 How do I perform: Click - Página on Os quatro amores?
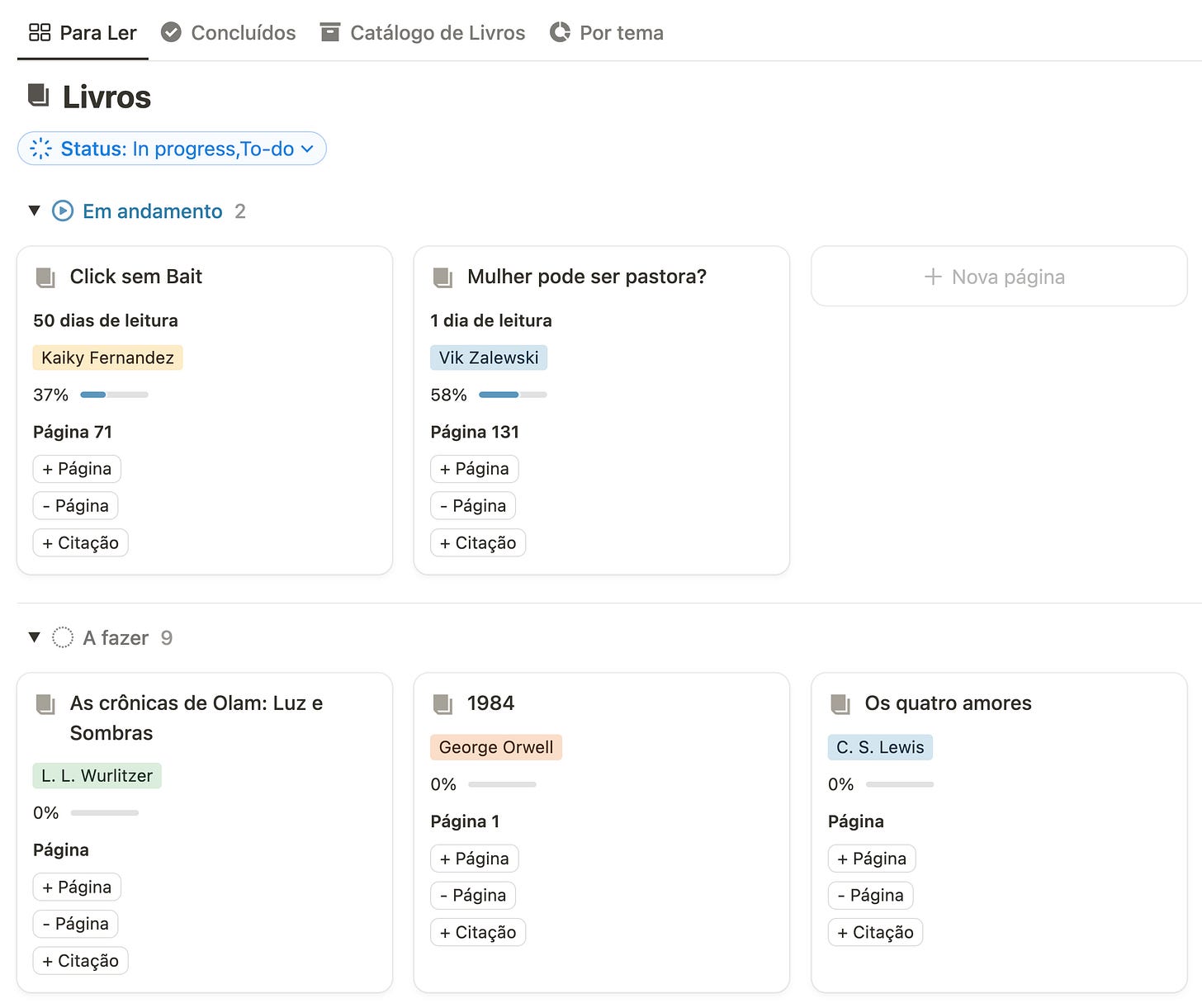click(871, 896)
